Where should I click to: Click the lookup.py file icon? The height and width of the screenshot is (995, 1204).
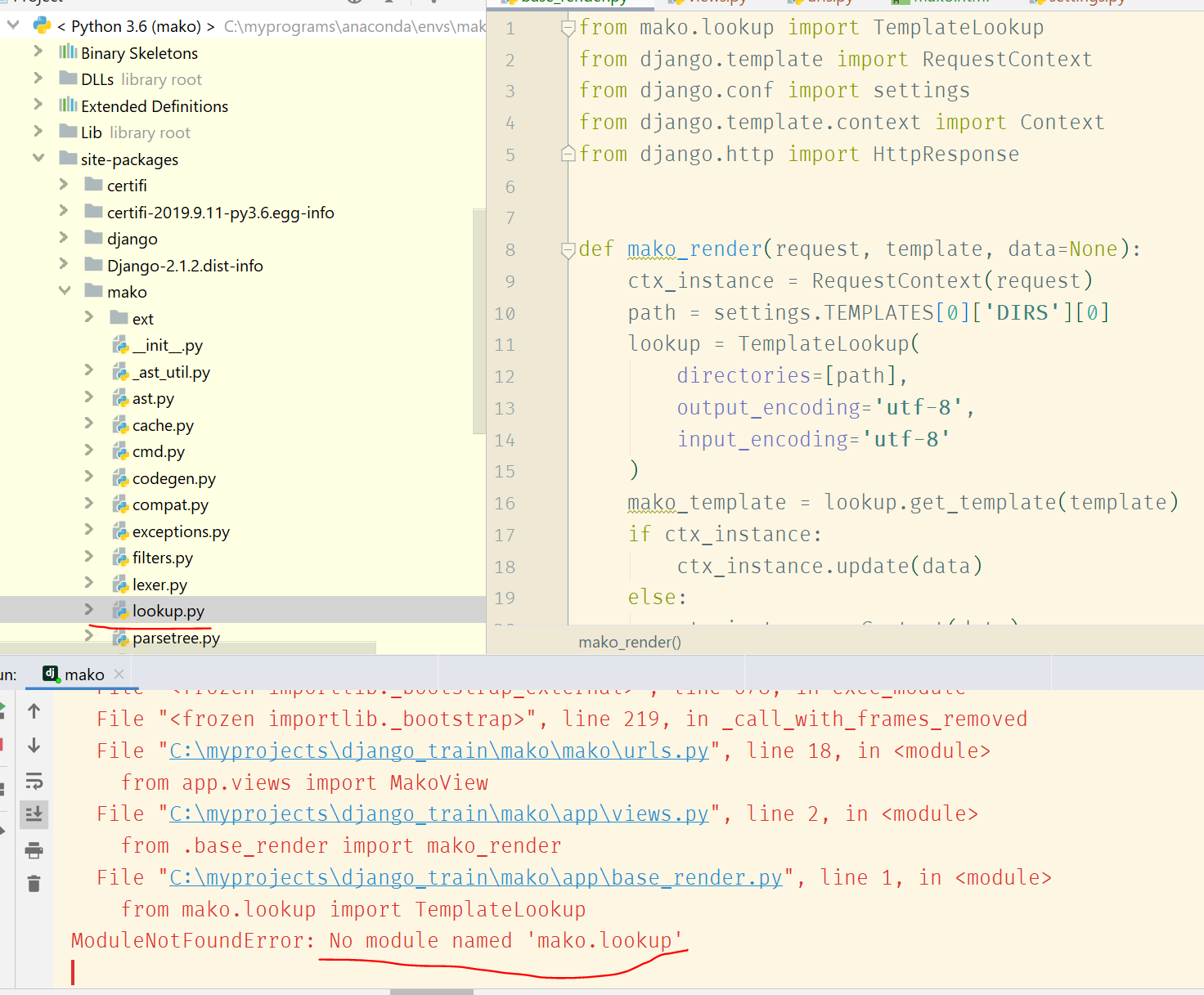(120, 611)
